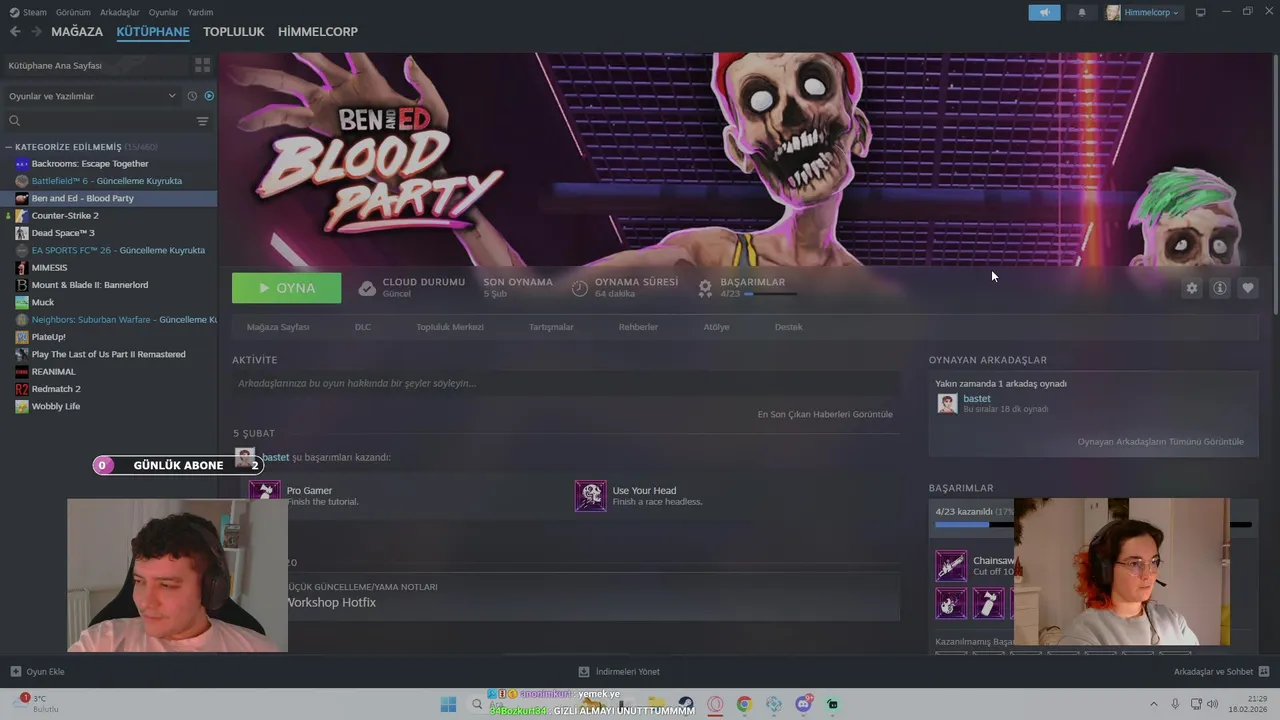
Task: Show hidden tray icons chevron
Action: click(x=1153, y=704)
